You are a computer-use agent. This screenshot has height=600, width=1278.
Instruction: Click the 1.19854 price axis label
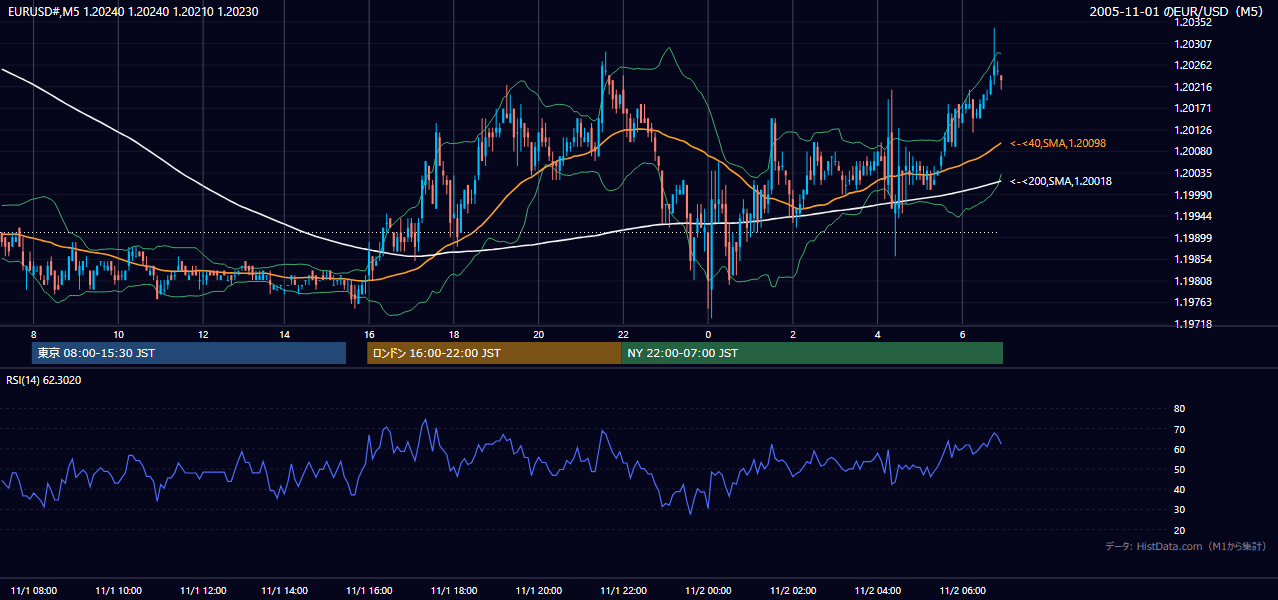[x=1193, y=259]
